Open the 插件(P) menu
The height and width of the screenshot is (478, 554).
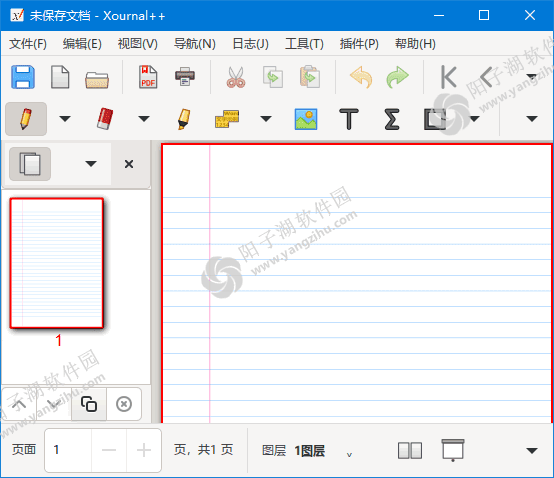(359, 44)
